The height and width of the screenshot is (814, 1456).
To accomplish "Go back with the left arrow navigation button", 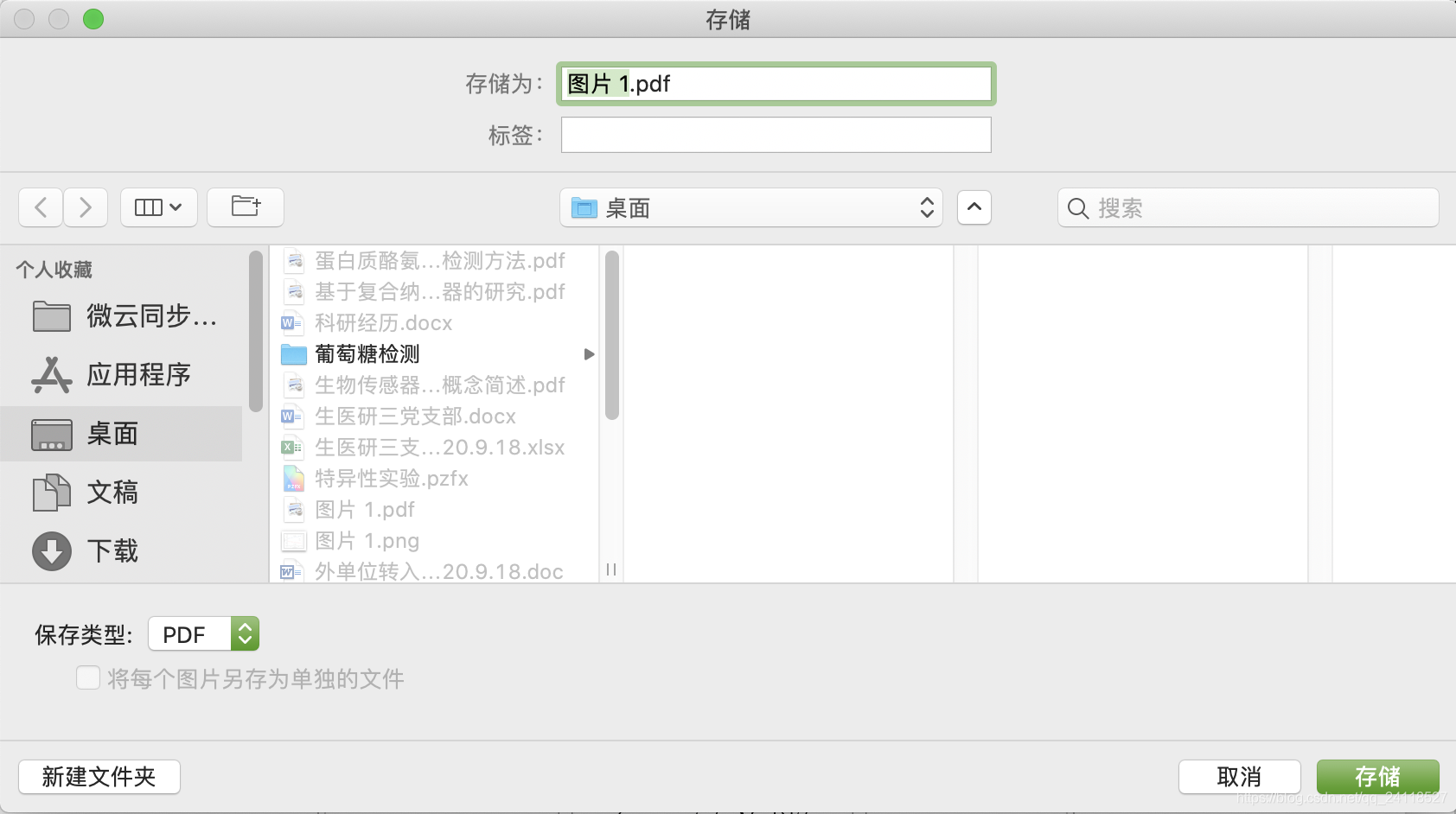I will [x=41, y=207].
